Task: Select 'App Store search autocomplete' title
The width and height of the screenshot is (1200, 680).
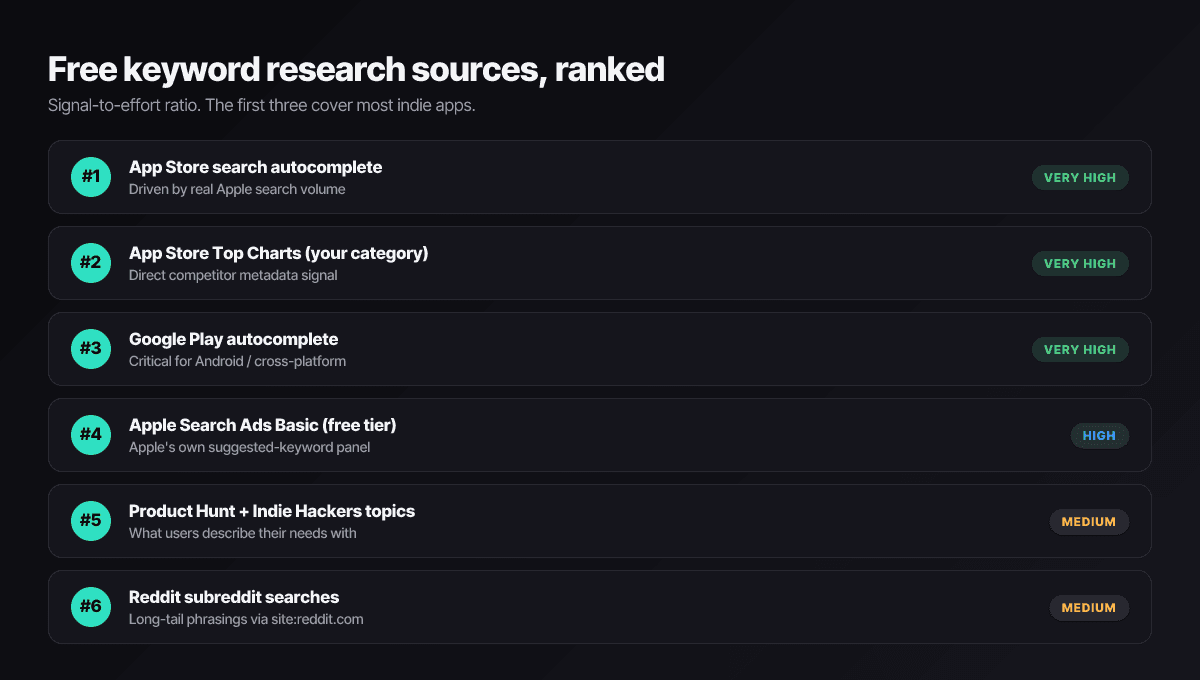Action: 255,167
